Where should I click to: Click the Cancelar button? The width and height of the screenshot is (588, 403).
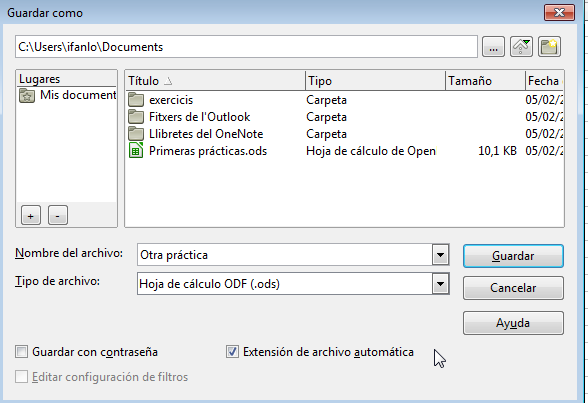click(x=513, y=288)
